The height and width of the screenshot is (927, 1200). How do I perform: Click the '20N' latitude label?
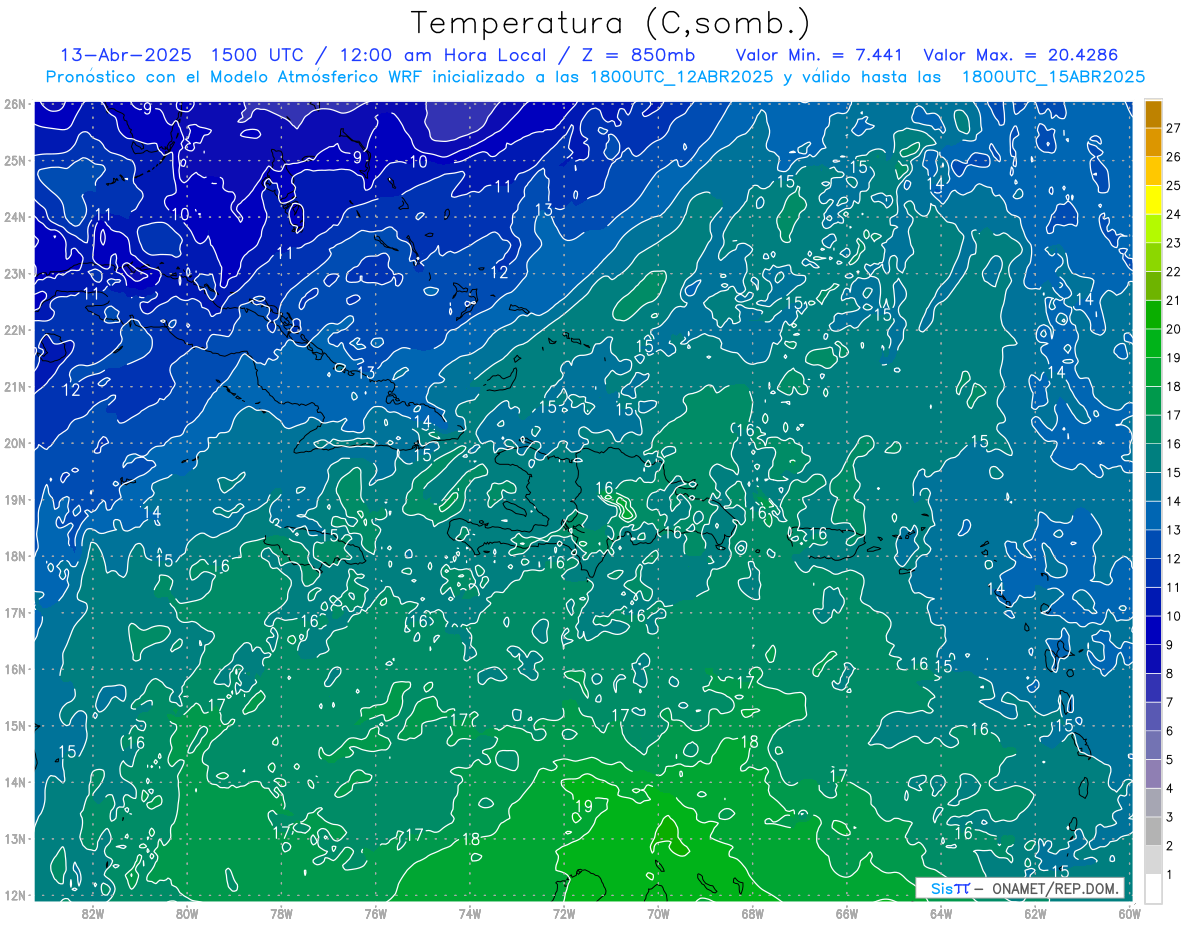[x=15, y=443]
